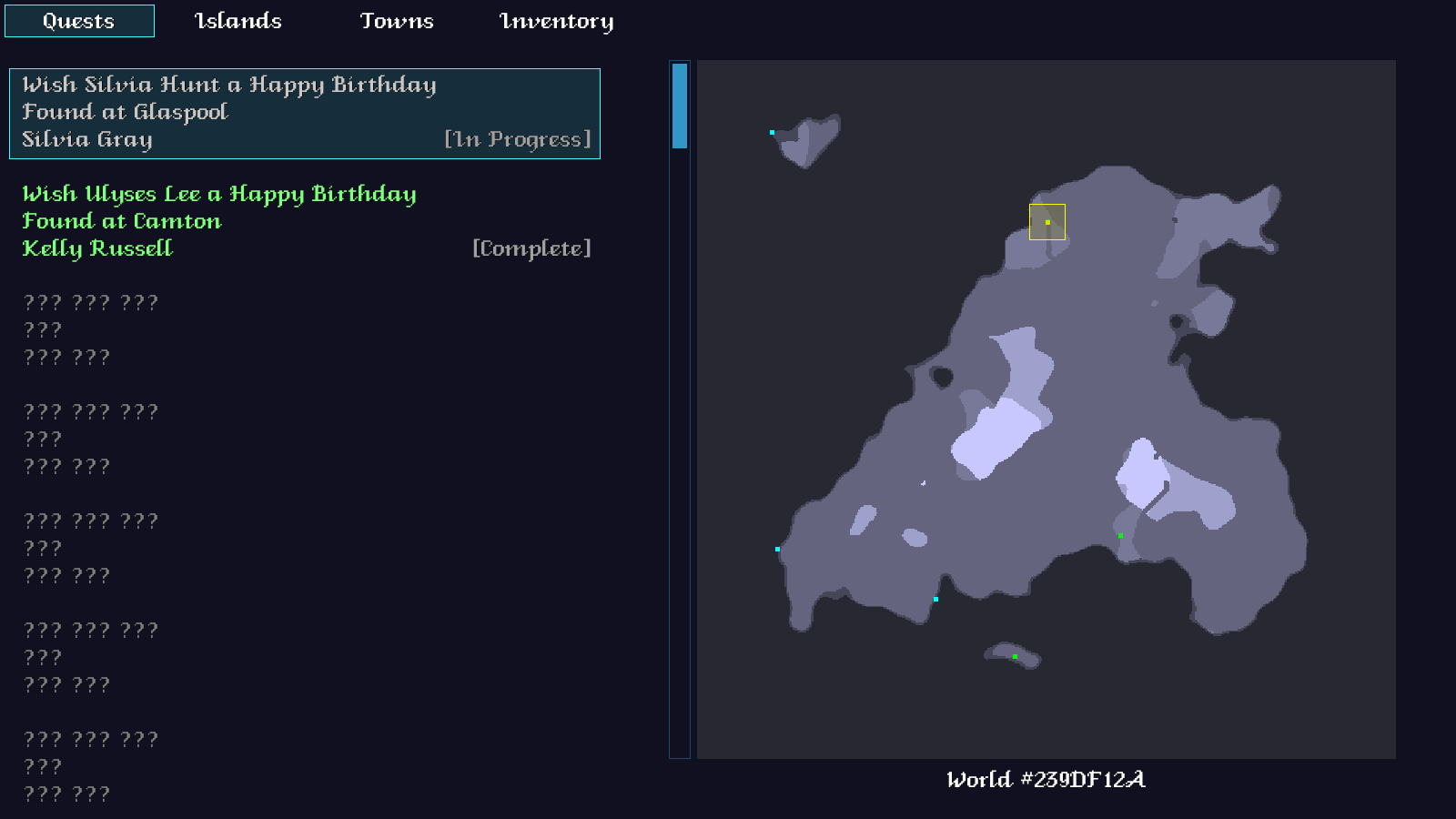Image resolution: width=1456 pixels, height=819 pixels.
Task: Click the green marker on the southern islet
Action: [x=1015, y=656]
